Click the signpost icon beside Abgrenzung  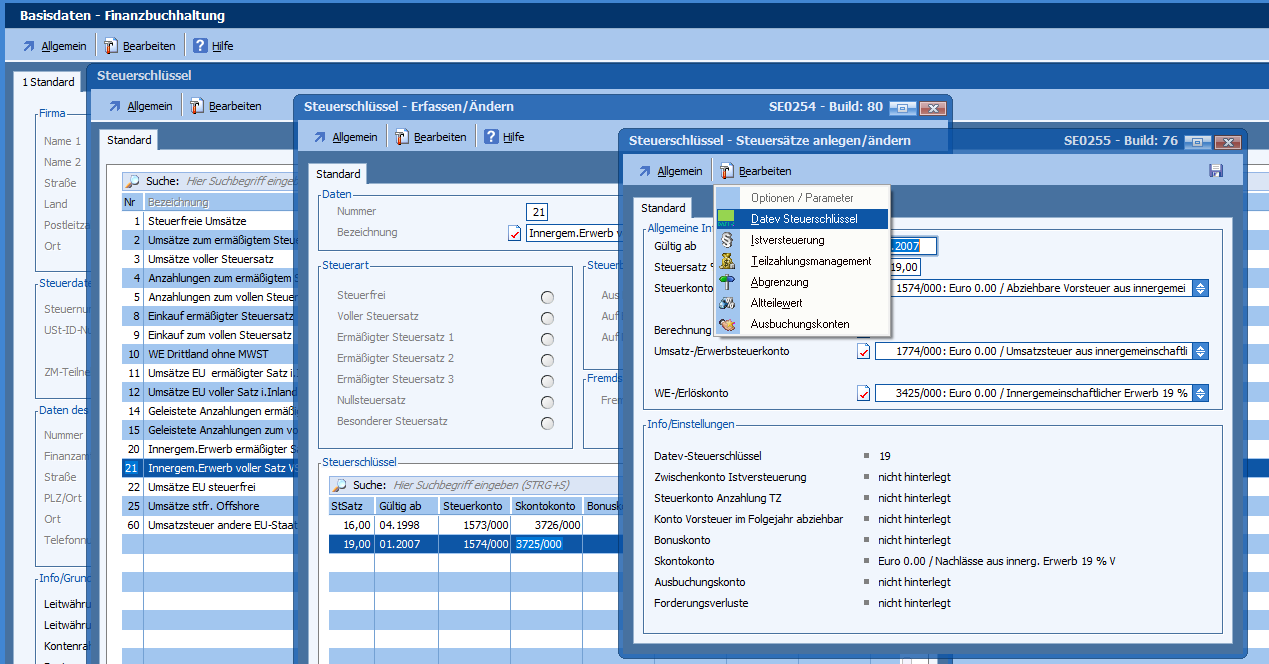point(728,282)
